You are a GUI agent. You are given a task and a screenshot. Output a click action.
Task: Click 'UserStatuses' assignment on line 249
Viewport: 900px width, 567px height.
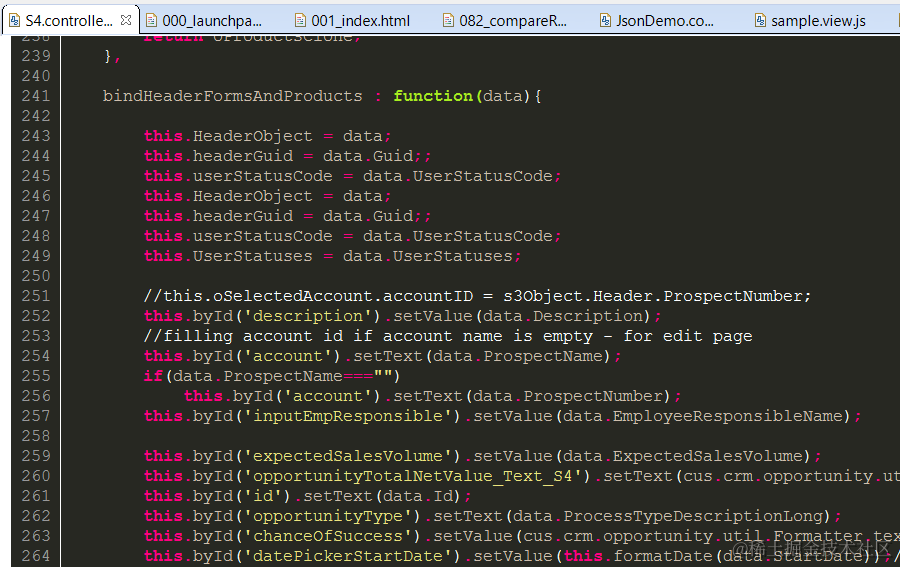point(333,256)
